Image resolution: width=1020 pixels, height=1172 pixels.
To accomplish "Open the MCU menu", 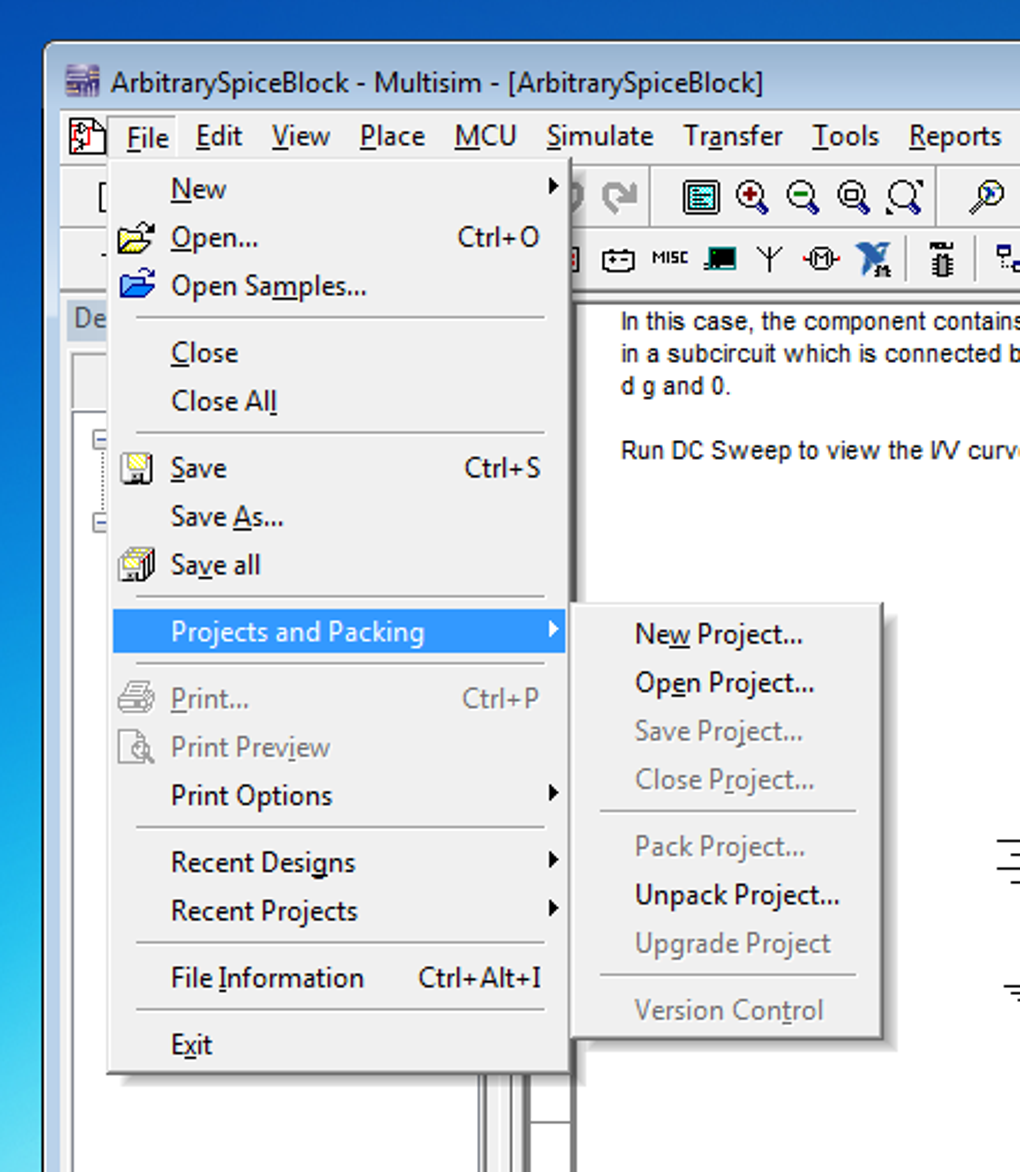I will 486,137.
